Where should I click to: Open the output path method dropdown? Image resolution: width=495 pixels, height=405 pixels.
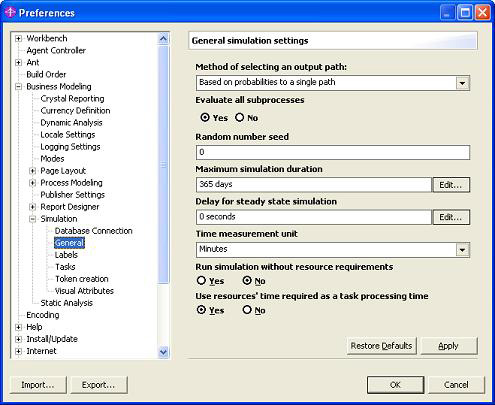pyautogui.click(x=462, y=83)
